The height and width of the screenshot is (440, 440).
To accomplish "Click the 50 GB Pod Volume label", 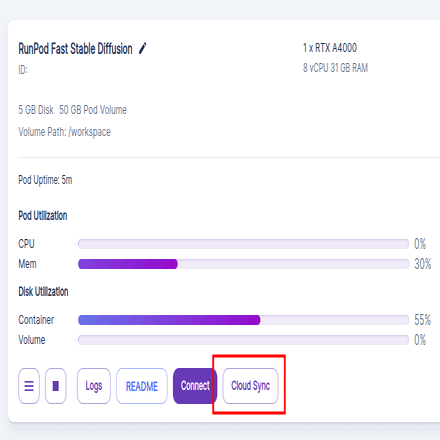I will [x=93, y=110].
